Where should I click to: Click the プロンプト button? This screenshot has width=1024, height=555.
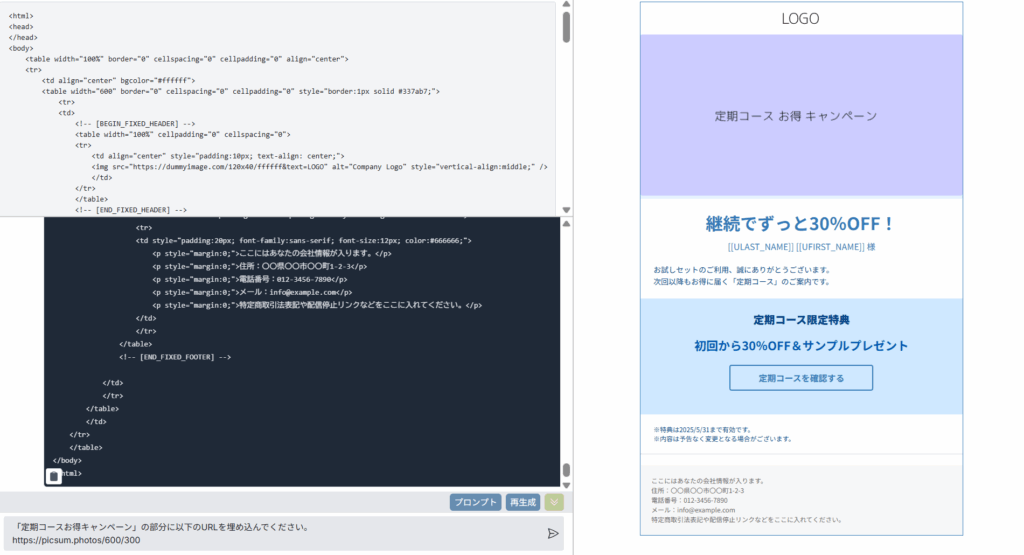(x=475, y=502)
